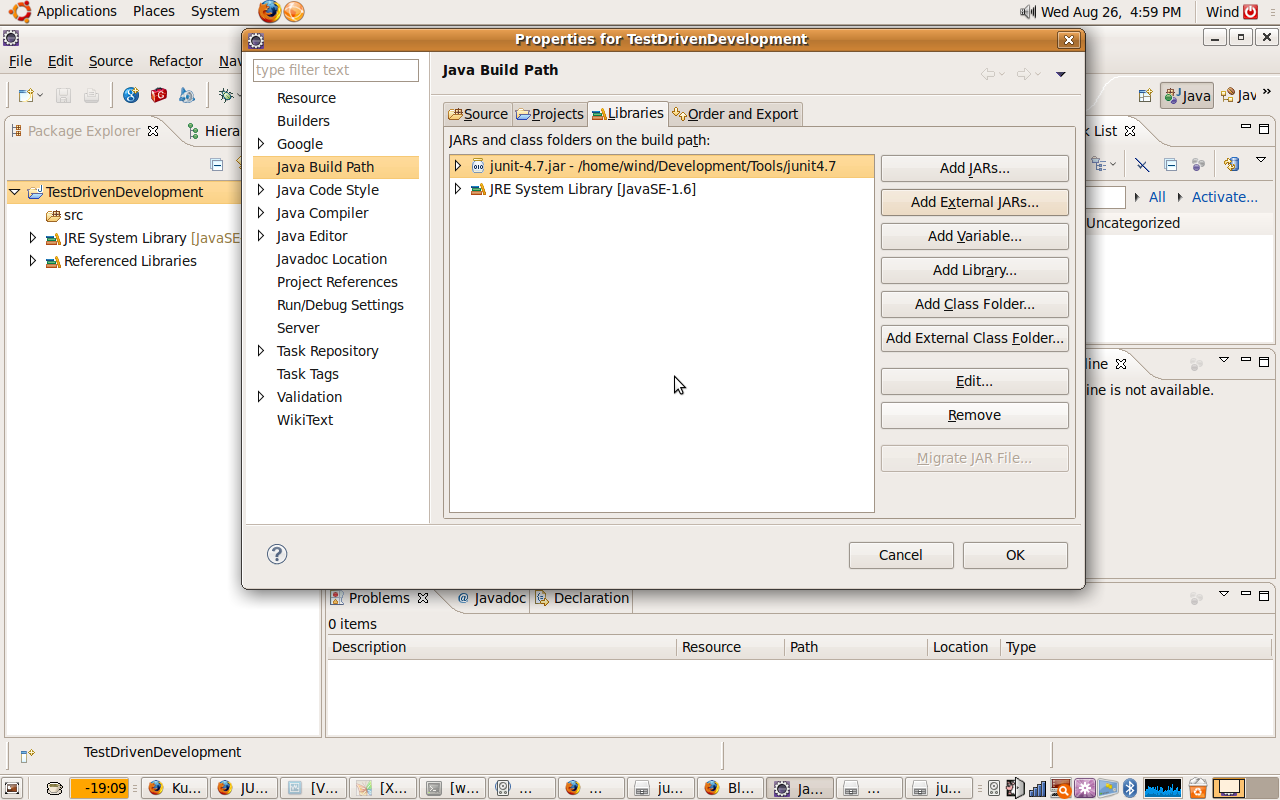Click the Add External JARs... button

975,202
